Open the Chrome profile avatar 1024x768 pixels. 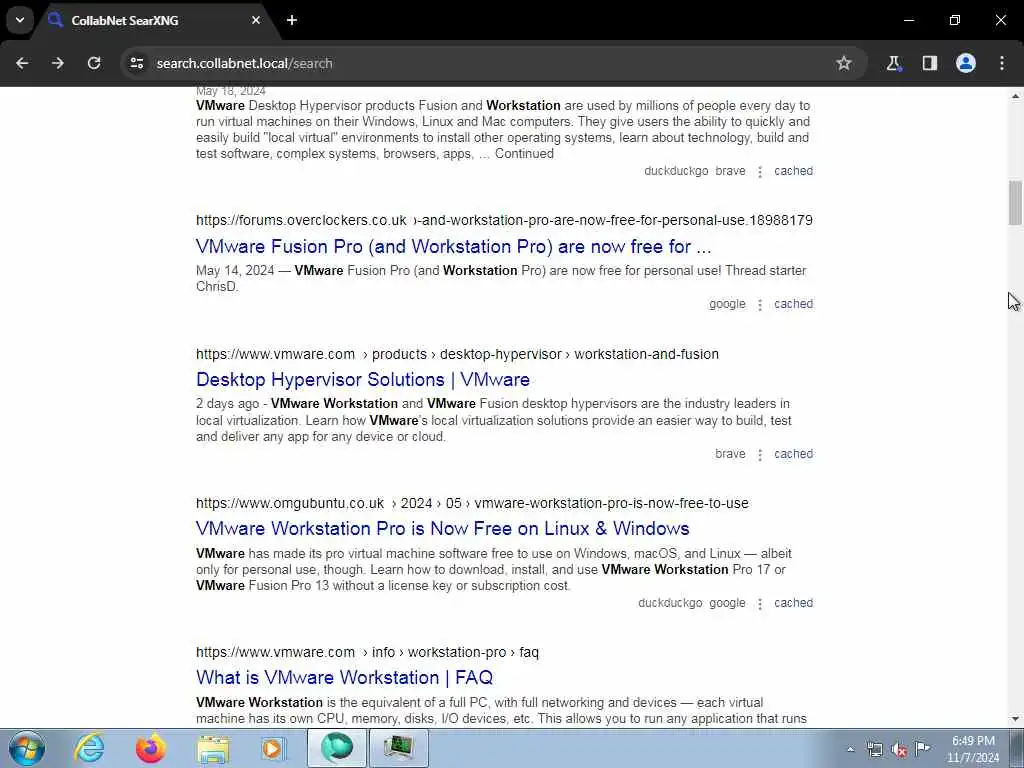(966, 63)
